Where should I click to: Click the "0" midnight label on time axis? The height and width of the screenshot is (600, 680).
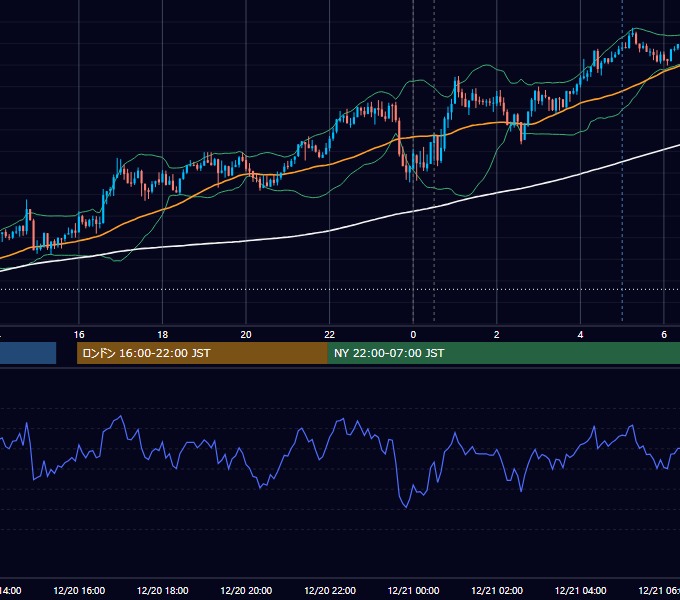coord(413,334)
